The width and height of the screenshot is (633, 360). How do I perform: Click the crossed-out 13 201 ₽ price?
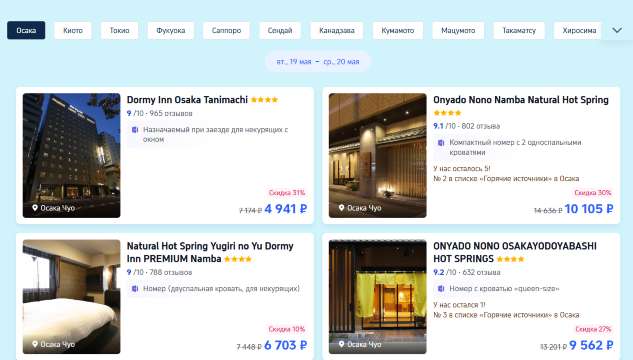click(553, 347)
